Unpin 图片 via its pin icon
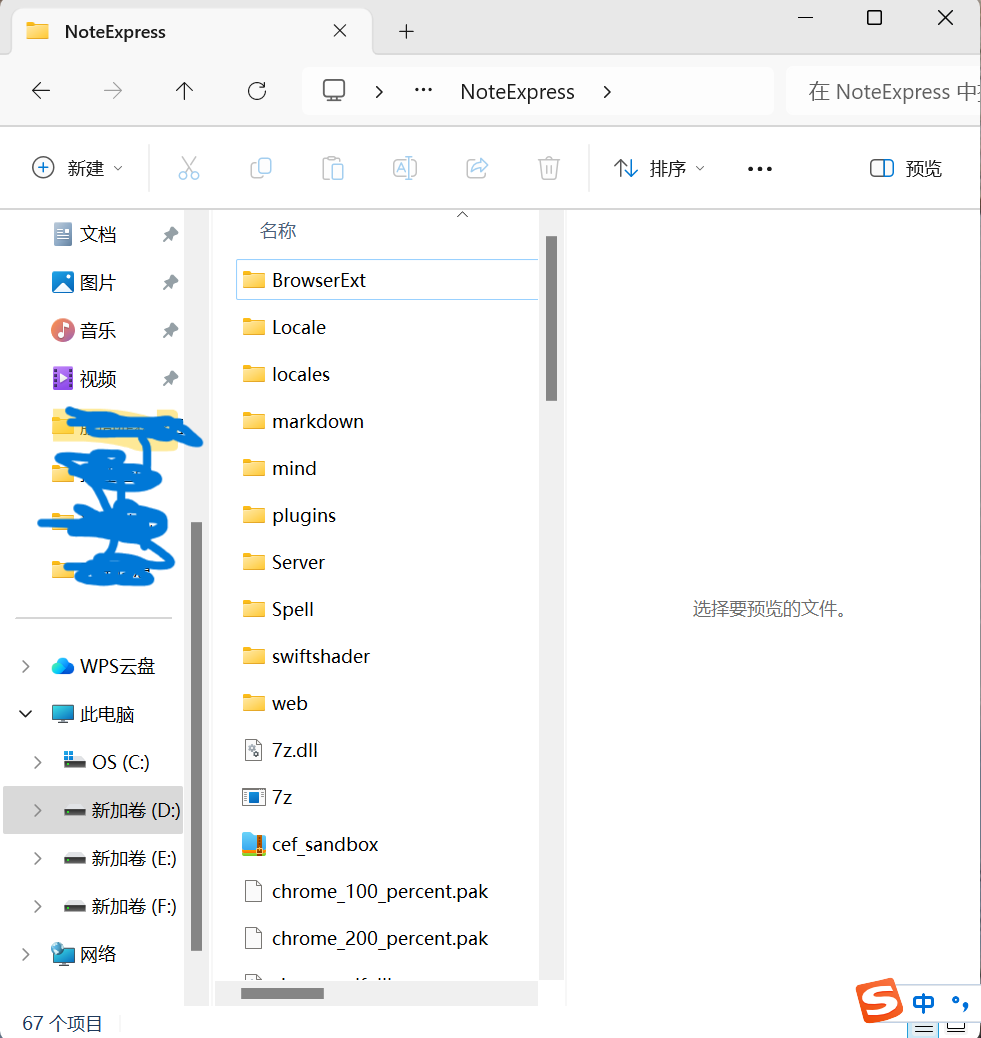The image size is (981, 1038). [x=170, y=283]
